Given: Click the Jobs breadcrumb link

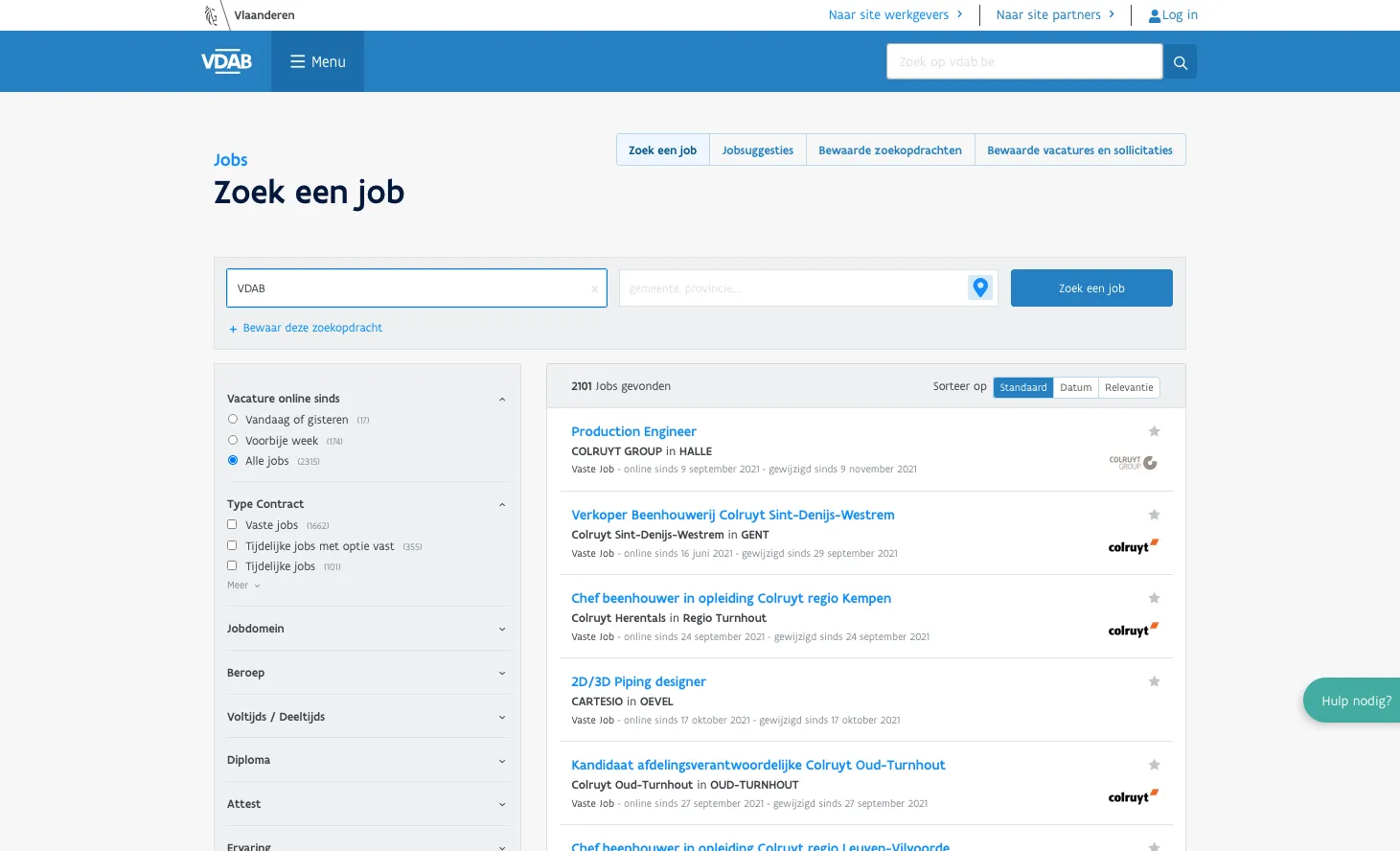Looking at the screenshot, I should 231,160.
